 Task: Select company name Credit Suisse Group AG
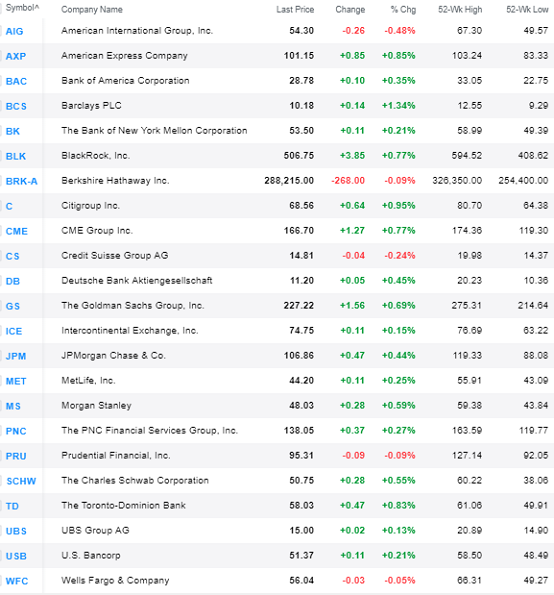point(115,256)
